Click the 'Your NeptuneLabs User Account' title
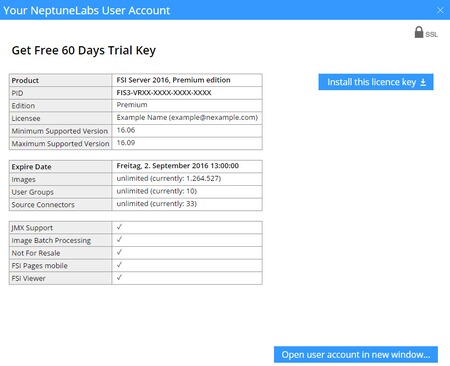 point(87,10)
